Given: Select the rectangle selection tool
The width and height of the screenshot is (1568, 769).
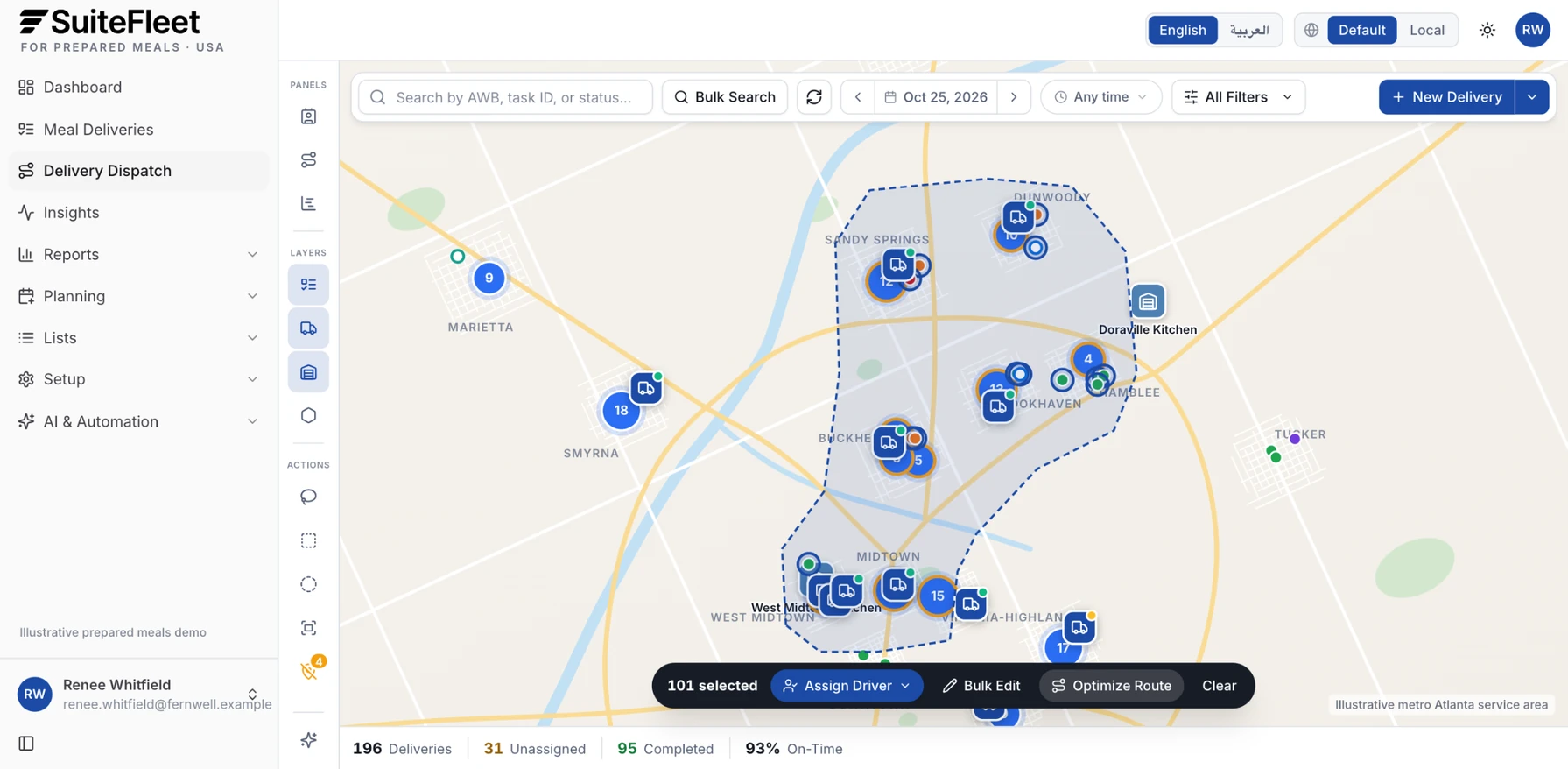Looking at the screenshot, I should (308, 541).
